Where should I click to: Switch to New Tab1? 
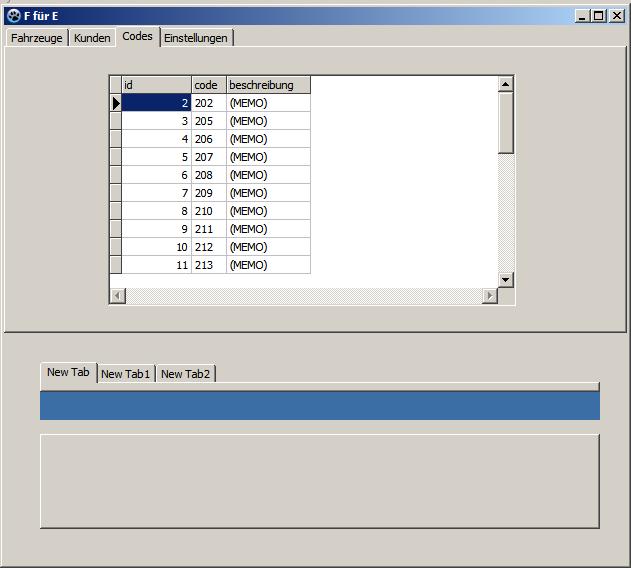click(x=125, y=374)
